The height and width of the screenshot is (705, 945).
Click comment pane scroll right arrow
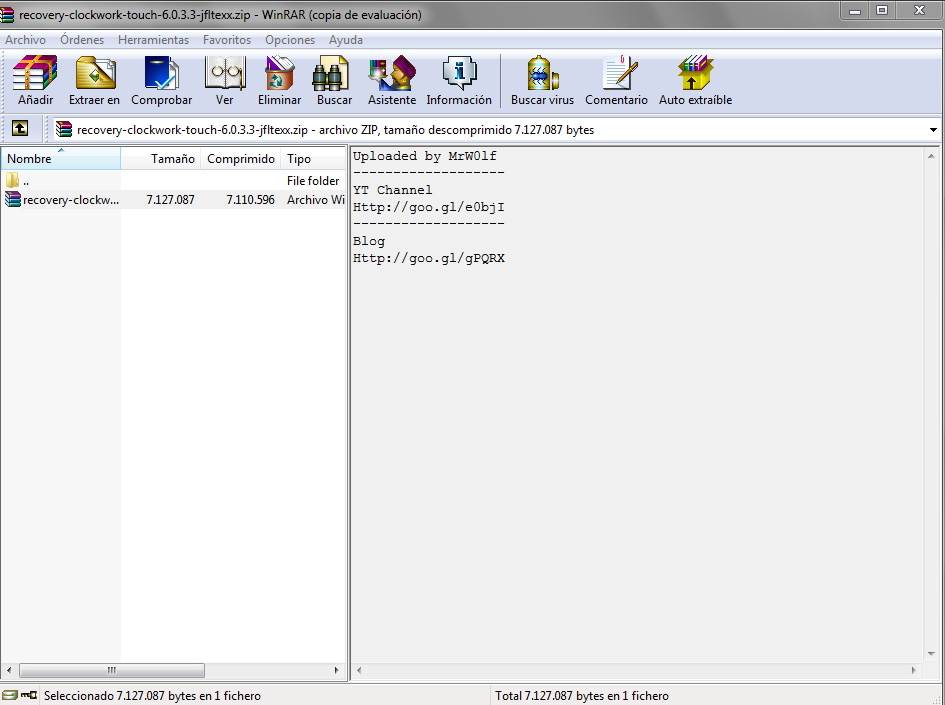(x=914, y=670)
